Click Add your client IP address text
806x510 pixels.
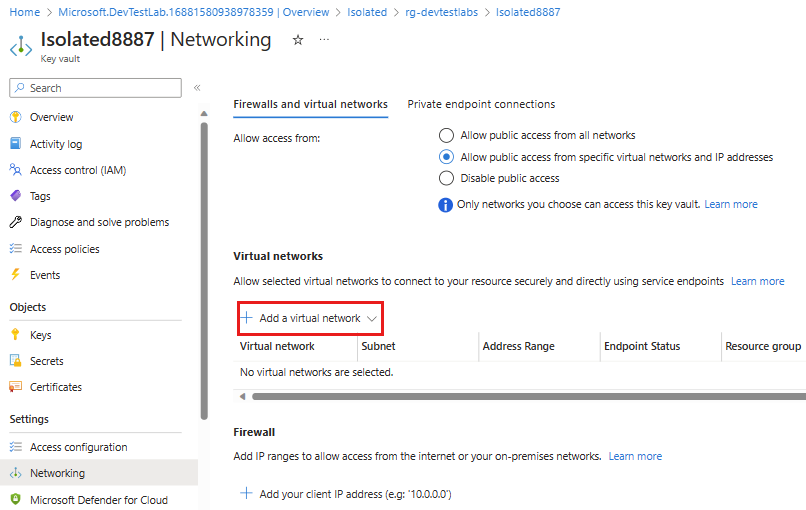pyautogui.click(x=355, y=494)
